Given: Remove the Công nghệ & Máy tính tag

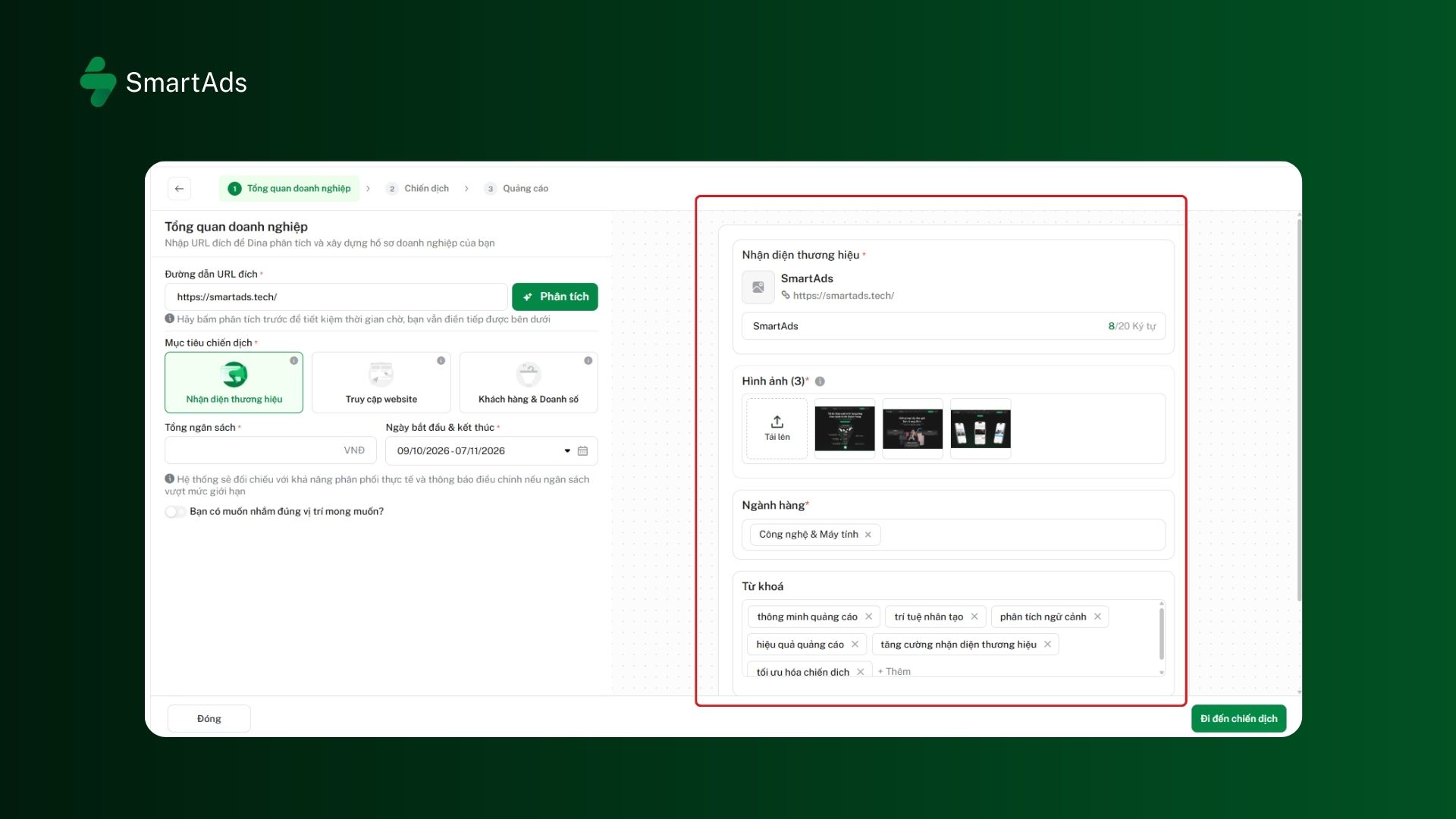Looking at the screenshot, I should (x=868, y=535).
